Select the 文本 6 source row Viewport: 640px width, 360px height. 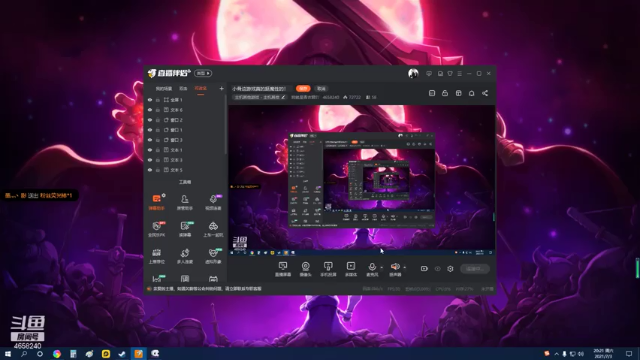point(185,110)
